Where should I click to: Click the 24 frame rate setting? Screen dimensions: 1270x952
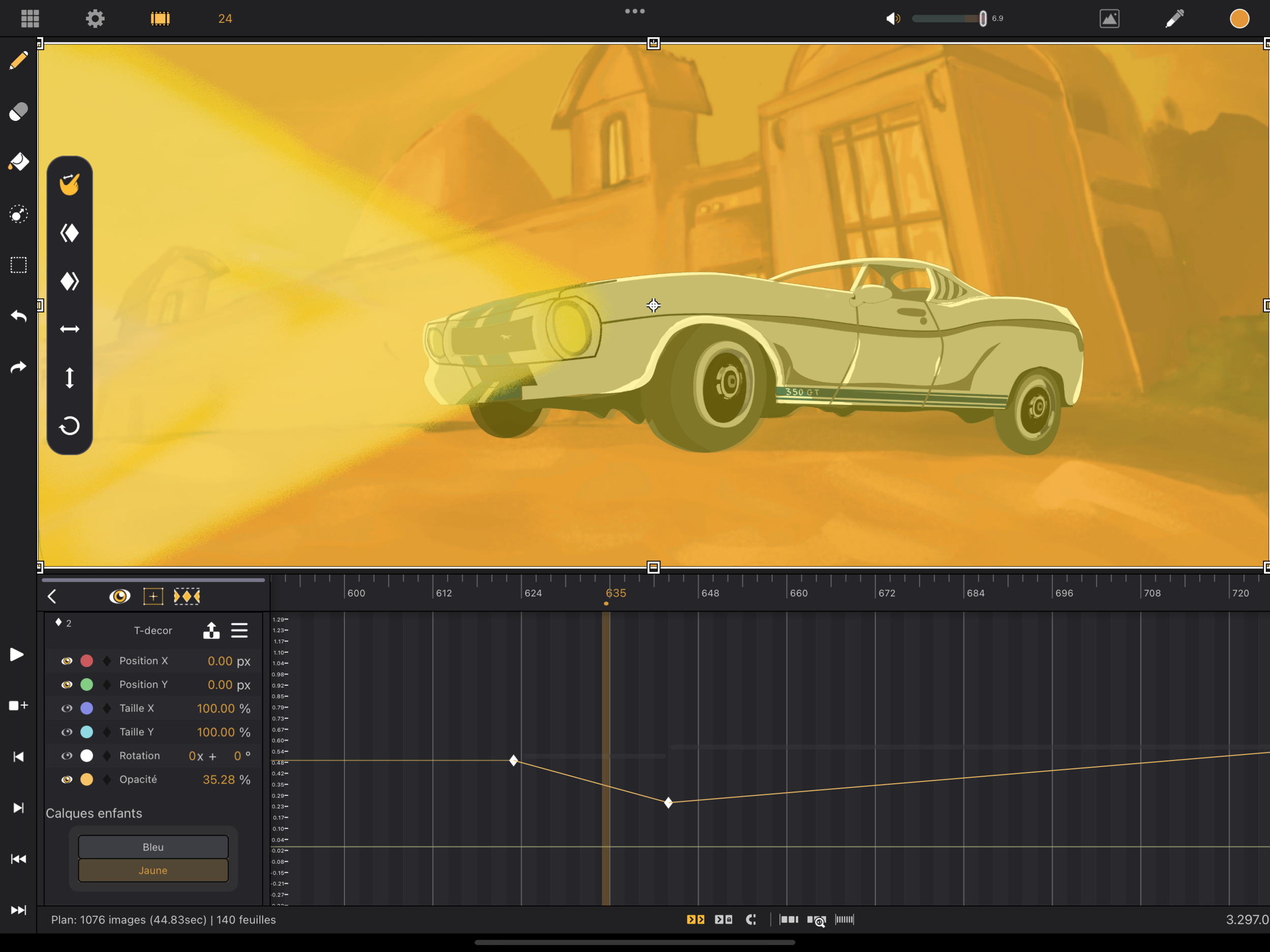click(x=225, y=18)
